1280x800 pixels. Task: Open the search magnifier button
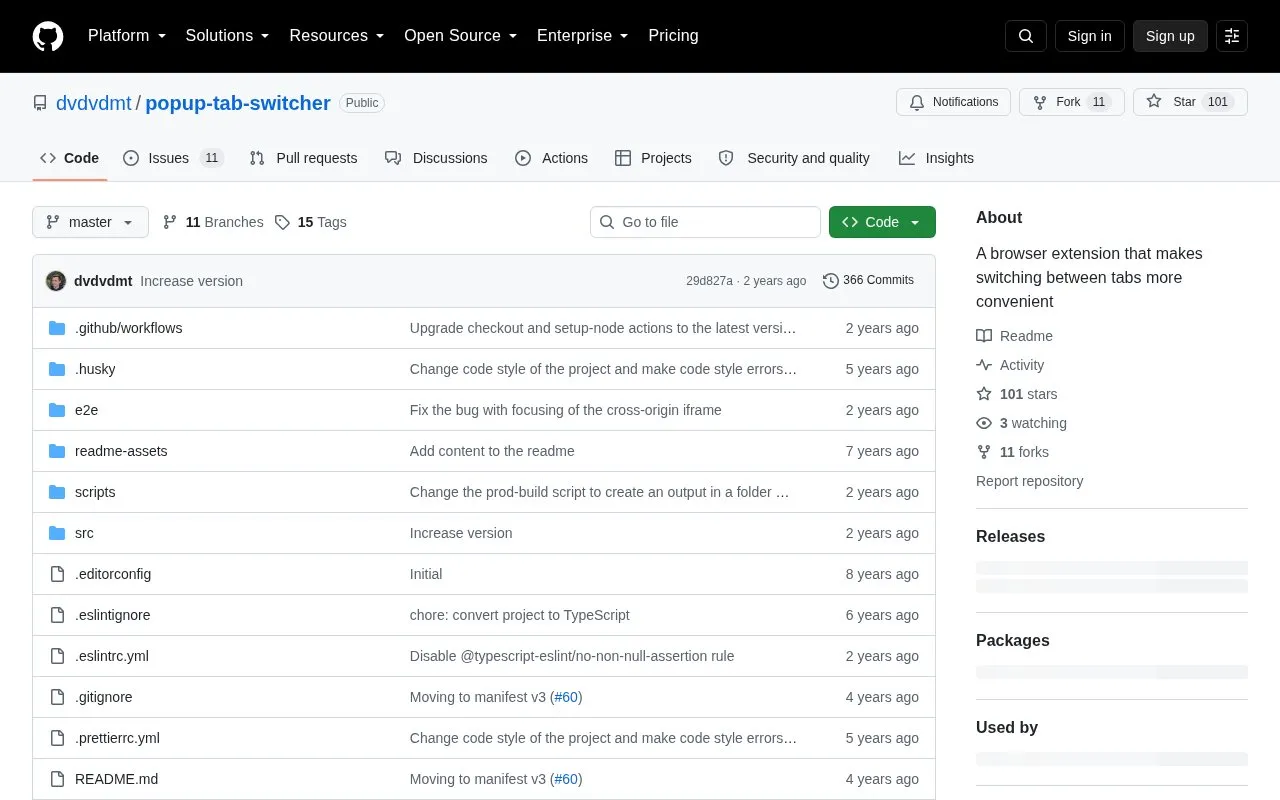[x=1026, y=36]
